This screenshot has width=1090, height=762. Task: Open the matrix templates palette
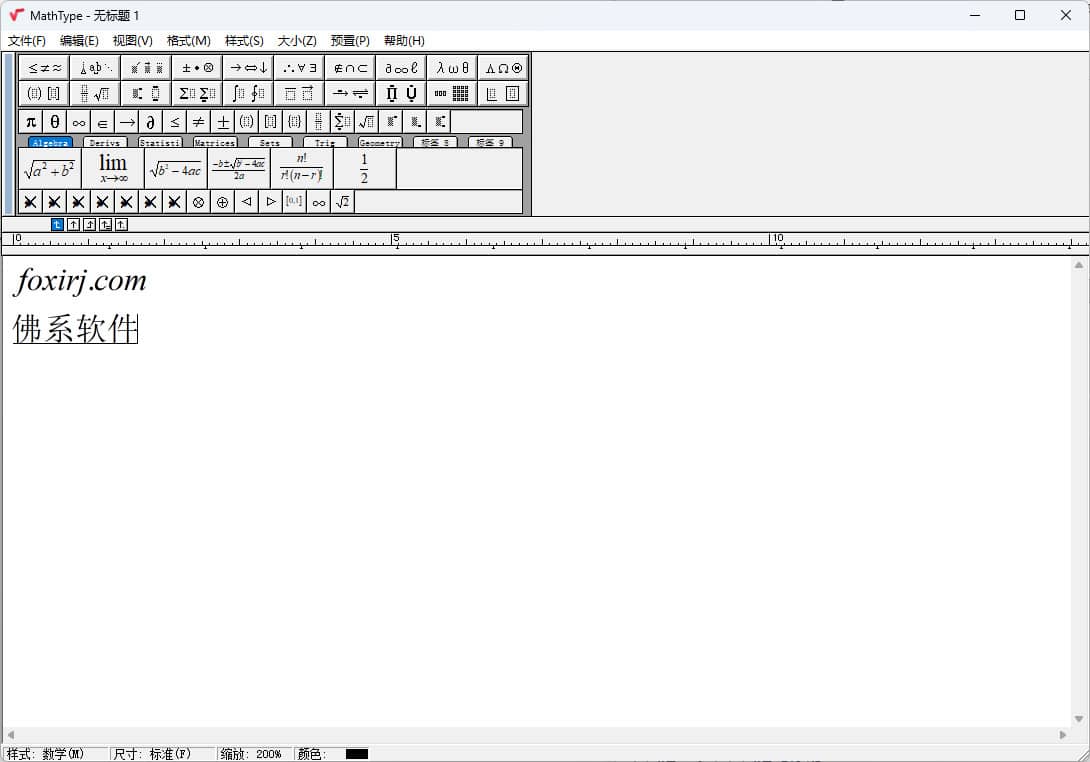[x=453, y=93]
